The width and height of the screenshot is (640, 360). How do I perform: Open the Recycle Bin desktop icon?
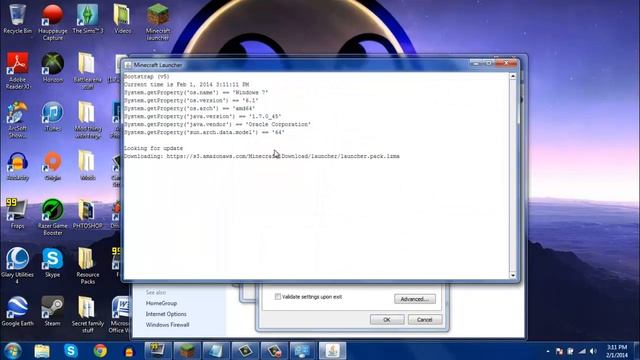click(x=17, y=19)
